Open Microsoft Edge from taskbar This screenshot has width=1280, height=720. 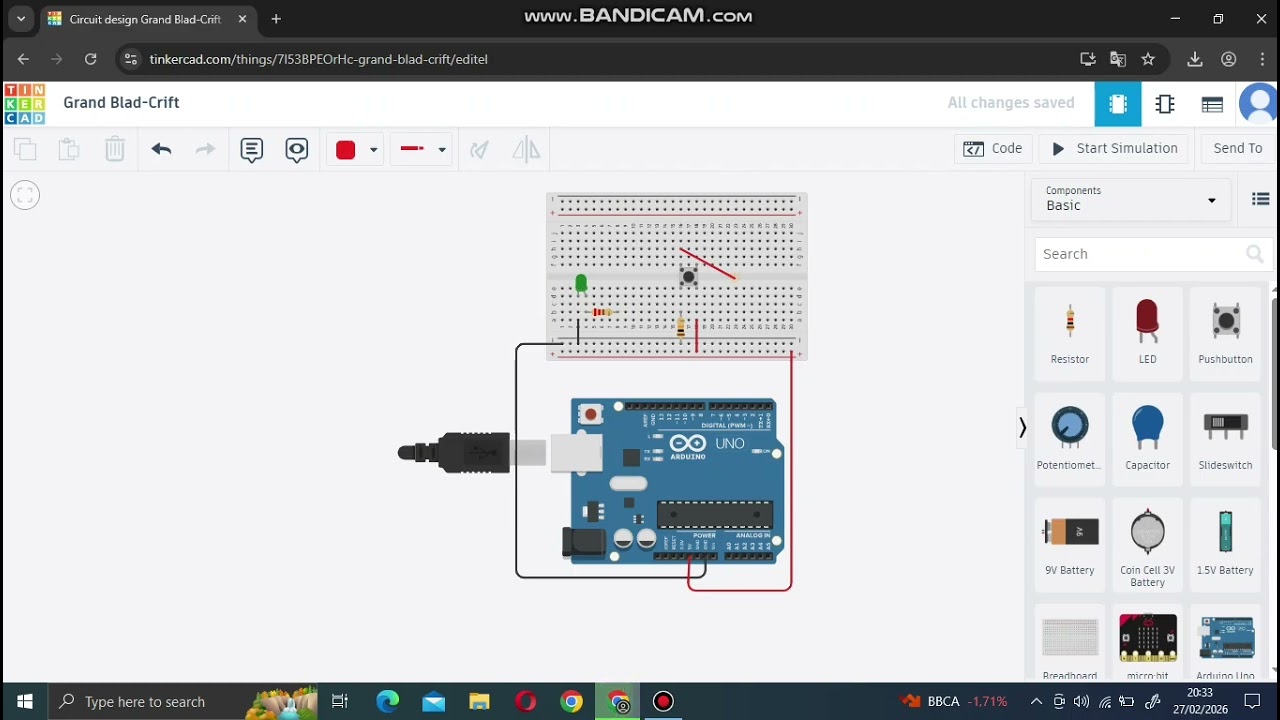(x=387, y=701)
